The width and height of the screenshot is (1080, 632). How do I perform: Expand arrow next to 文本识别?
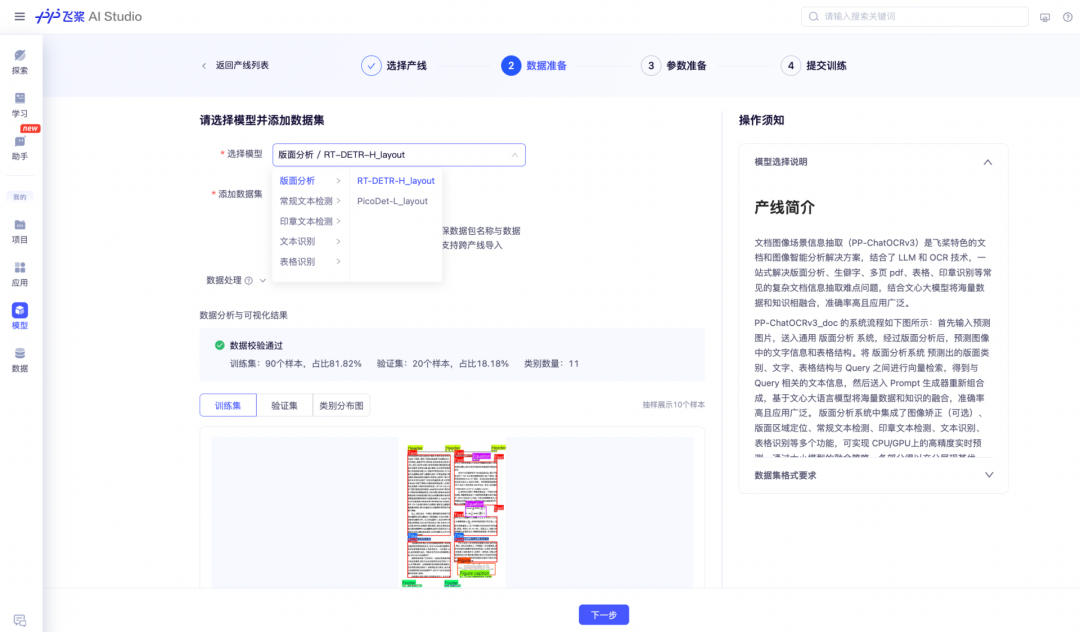pyautogui.click(x=338, y=241)
